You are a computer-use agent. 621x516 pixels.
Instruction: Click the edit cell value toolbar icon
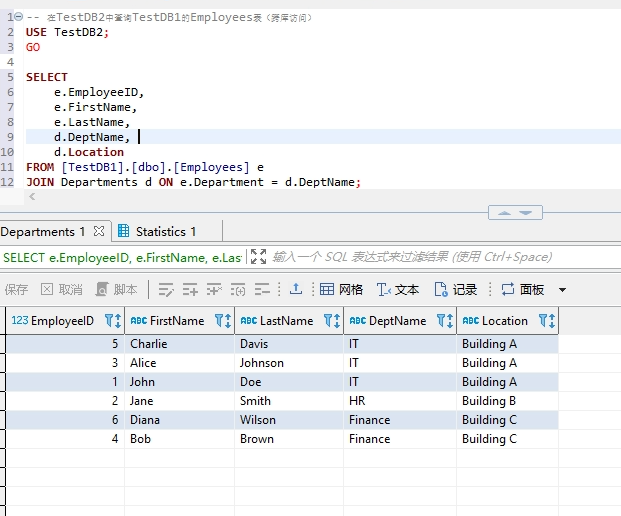pyautogui.click(x=166, y=289)
